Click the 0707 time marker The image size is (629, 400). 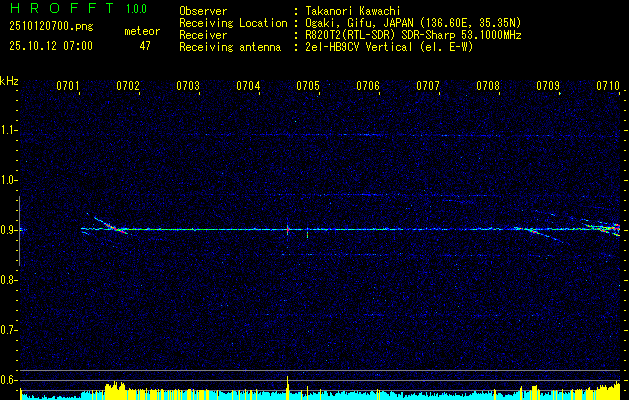tap(428, 85)
